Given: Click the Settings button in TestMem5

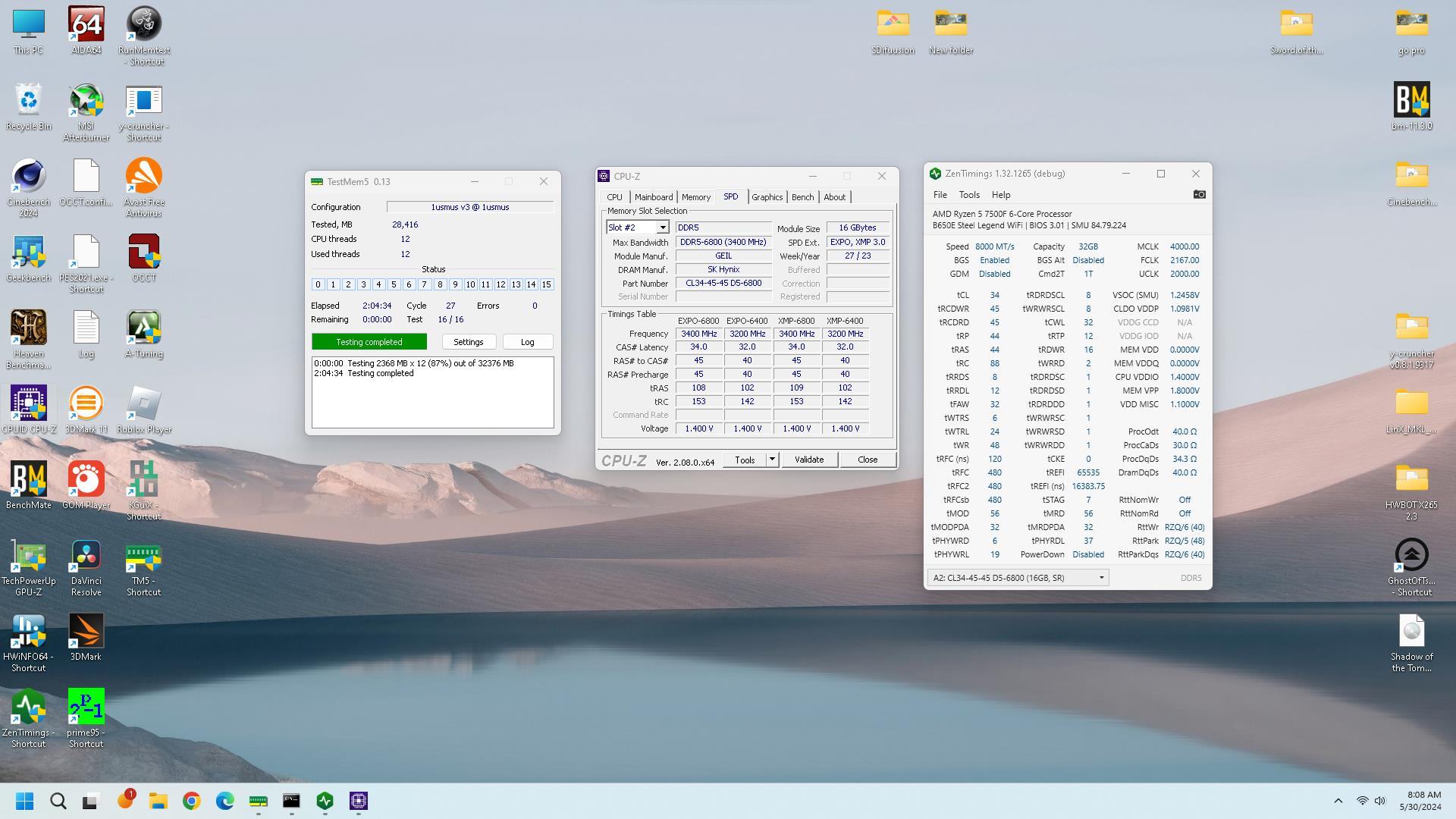Looking at the screenshot, I should coord(468,342).
